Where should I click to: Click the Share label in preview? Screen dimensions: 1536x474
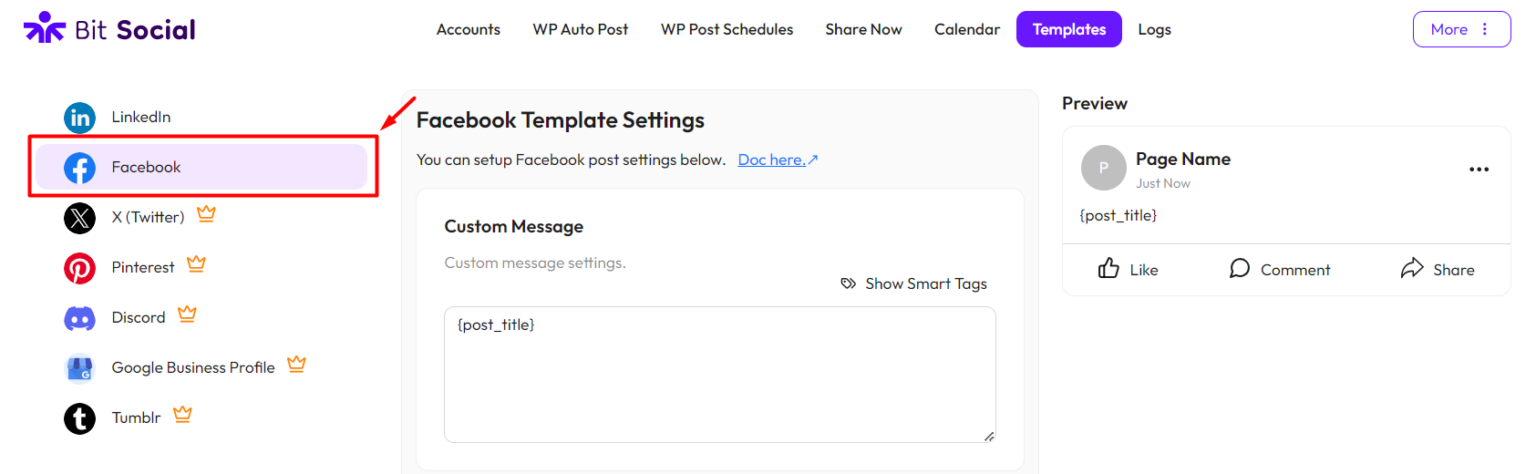tap(1453, 270)
